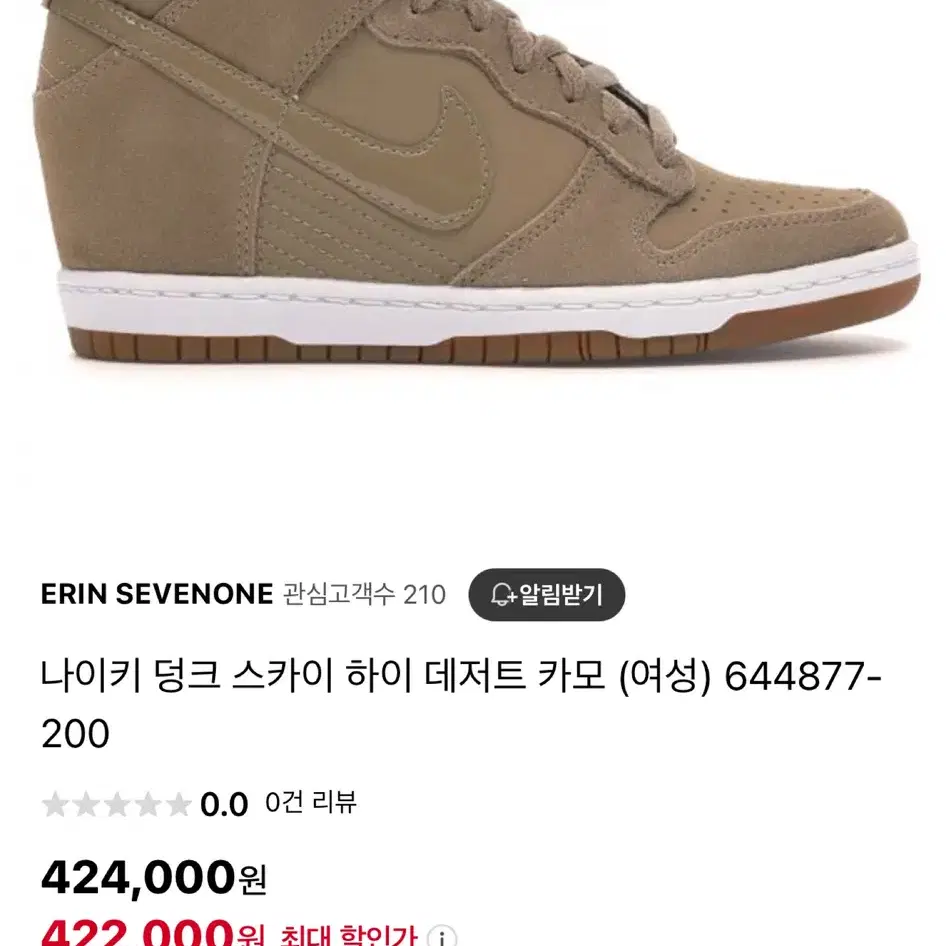The height and width of the screenshot is (946, 946).
Task: Open the ERIN SEVENONE store page
Action: click(157, 594)
